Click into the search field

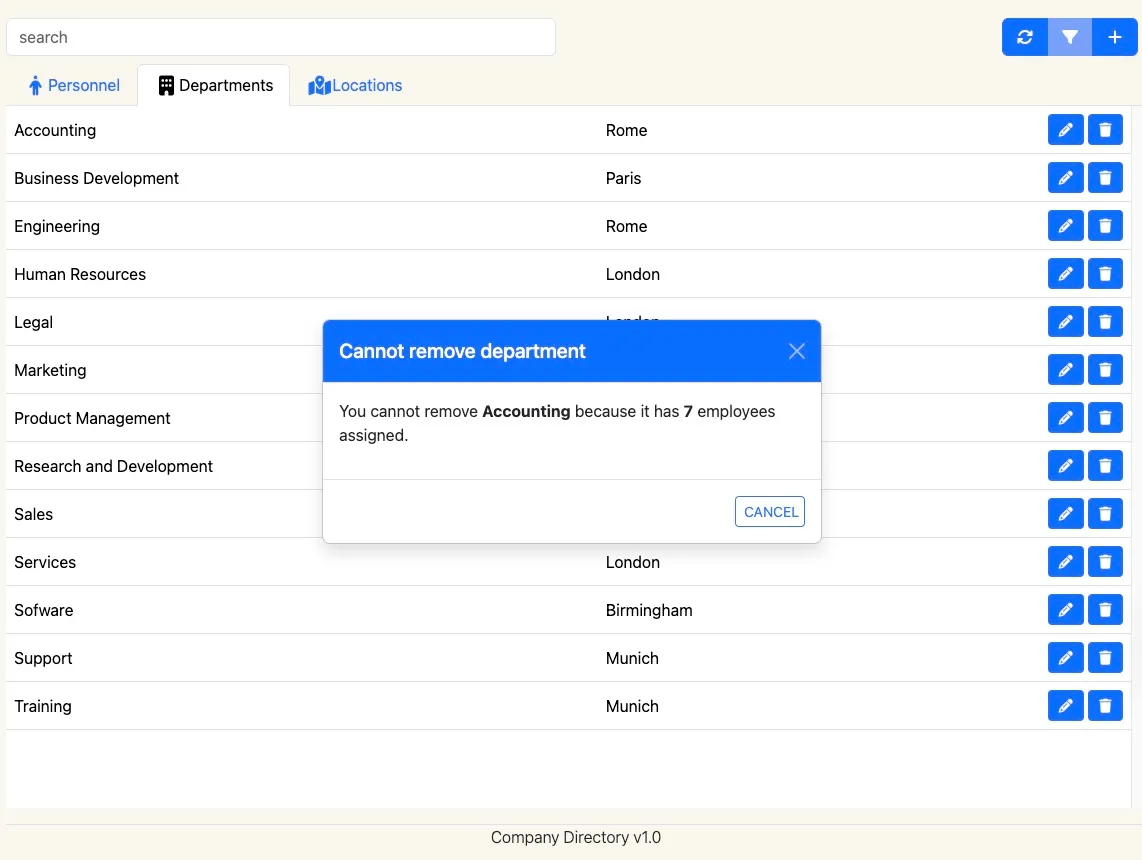point(280,37)
